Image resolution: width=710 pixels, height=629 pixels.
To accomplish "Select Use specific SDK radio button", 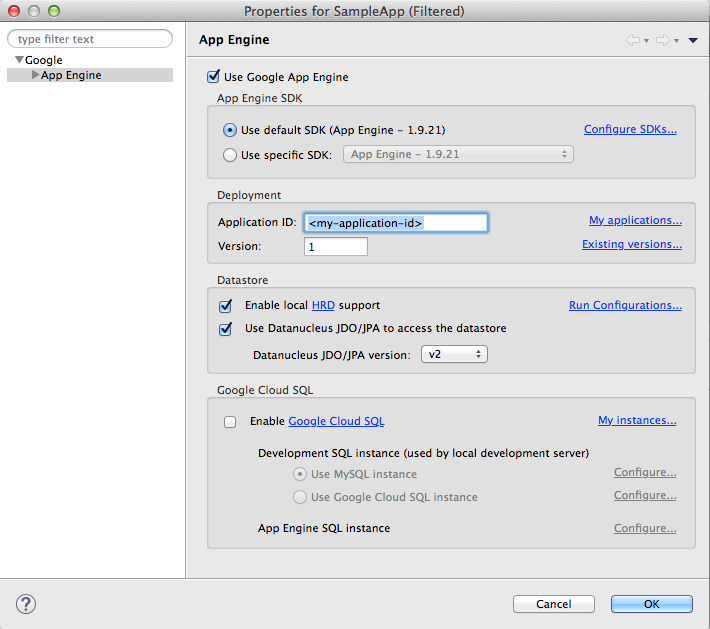I will point(230,155).
